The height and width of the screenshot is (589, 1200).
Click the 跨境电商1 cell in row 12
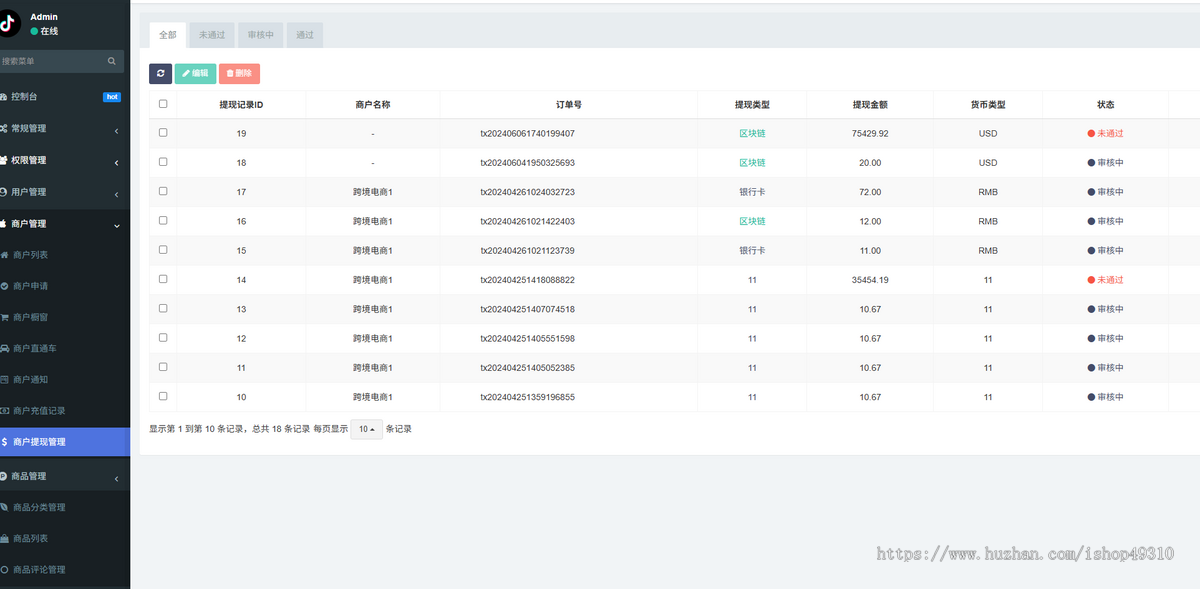[x=373, y=338]
